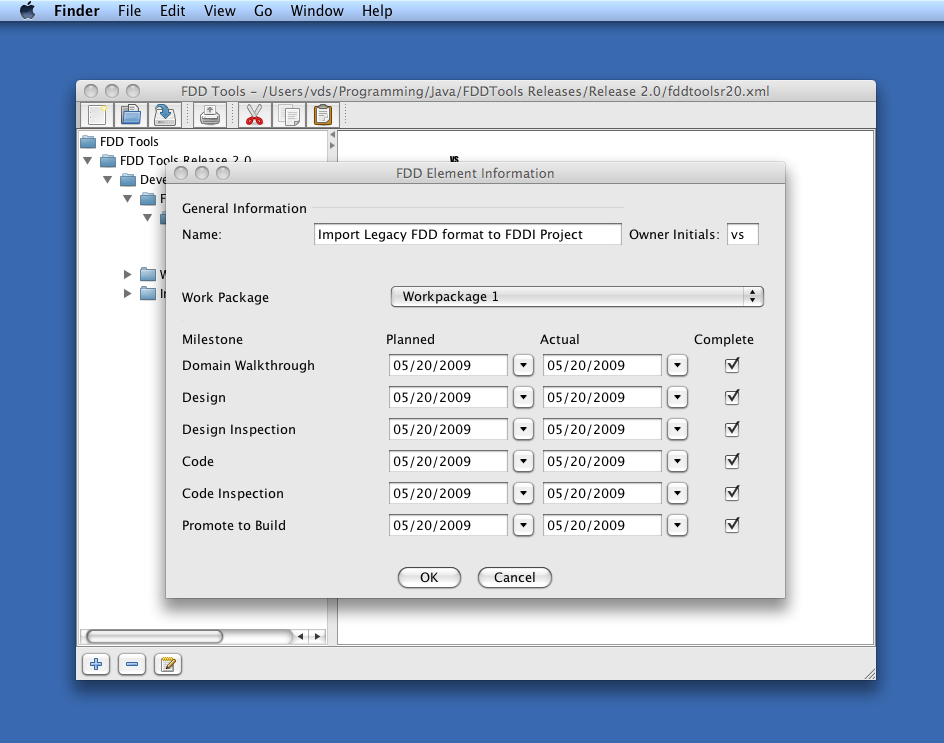This screenshot has width=944, height=743.
Task: Click the General Information section heading
Action: (244, 208)
